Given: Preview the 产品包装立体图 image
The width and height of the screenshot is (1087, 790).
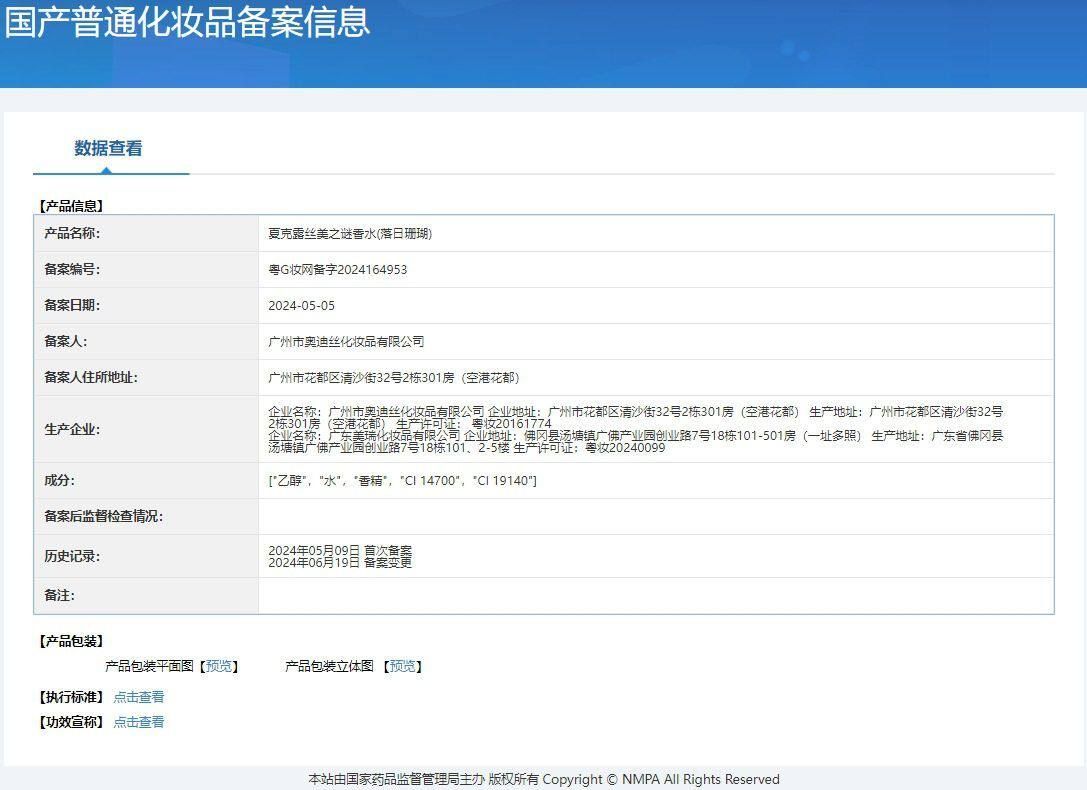Looking at the screenshot, I should pos(403,666).
